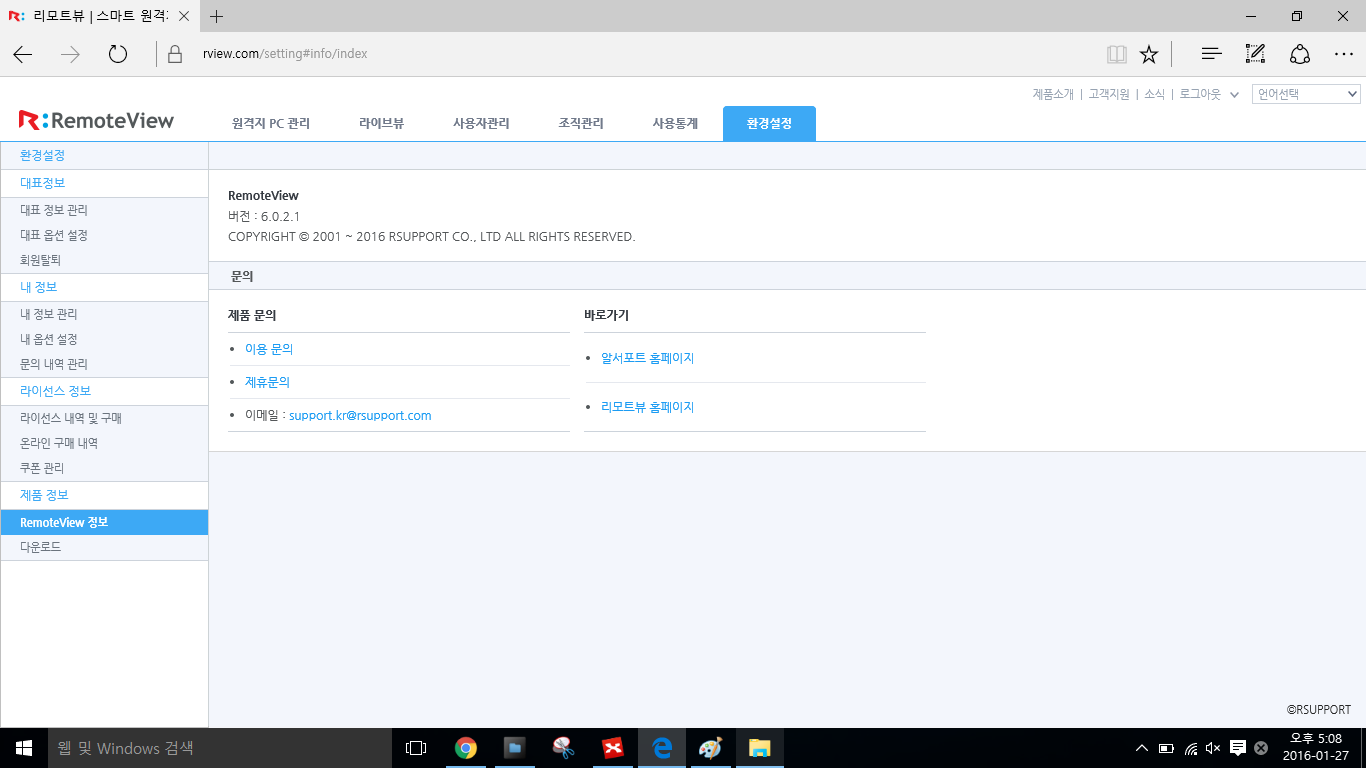The image size is (1366, 768).
Task: Select 문의 내역 관리 in sidebar
Action: pos(54,364)
